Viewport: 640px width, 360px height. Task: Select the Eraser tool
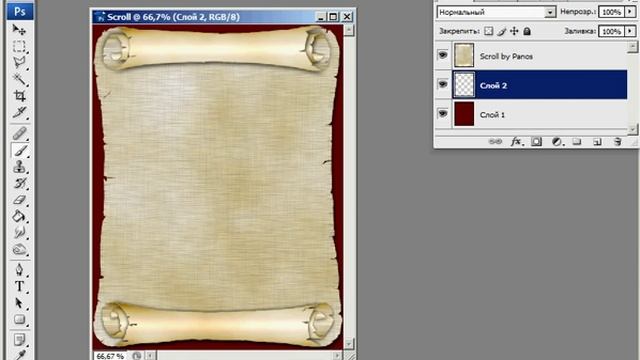point(19,200)
